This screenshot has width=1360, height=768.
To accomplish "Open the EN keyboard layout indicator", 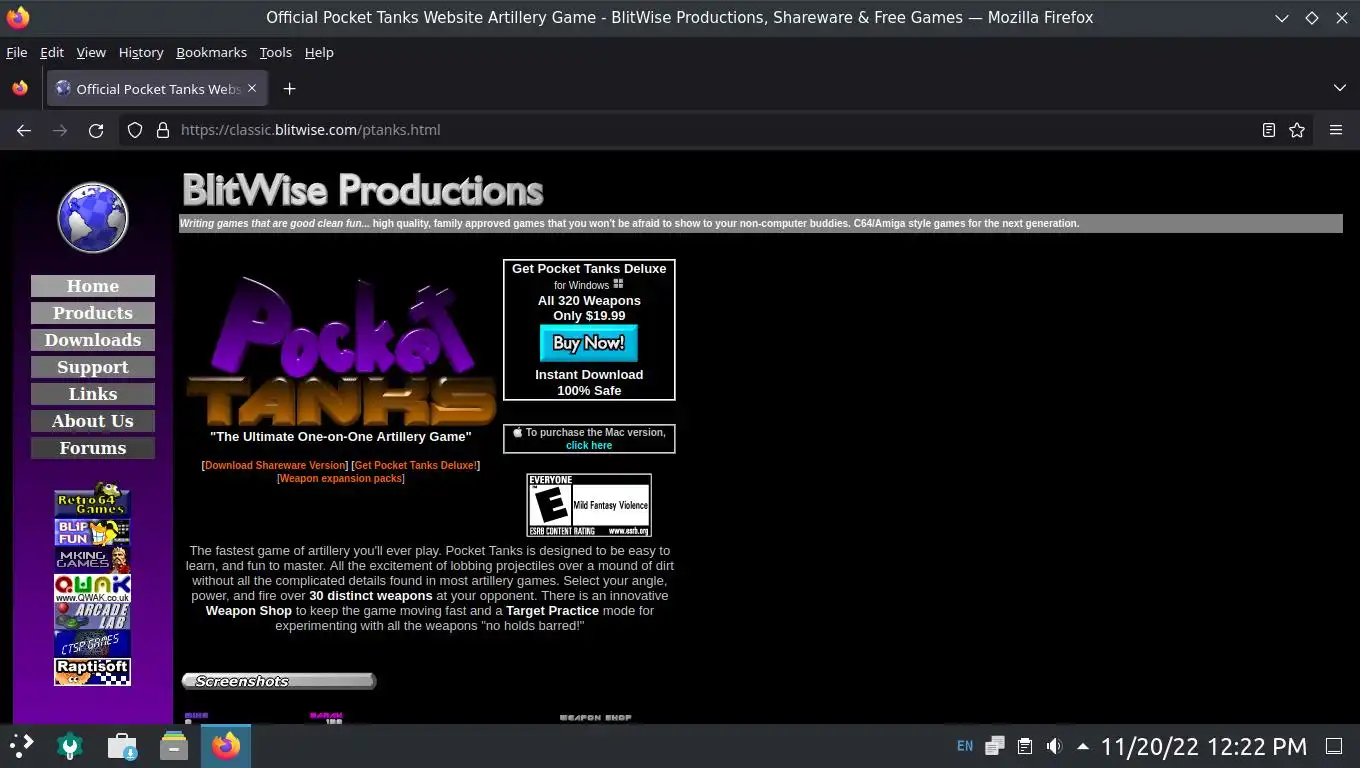I will pyautogui.click(x=965, y=745).
